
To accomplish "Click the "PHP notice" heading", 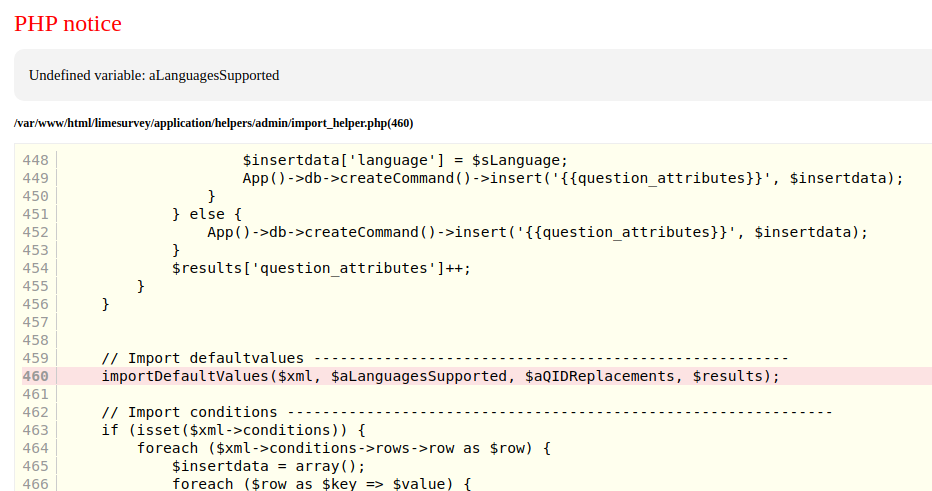I will point(68,24).
